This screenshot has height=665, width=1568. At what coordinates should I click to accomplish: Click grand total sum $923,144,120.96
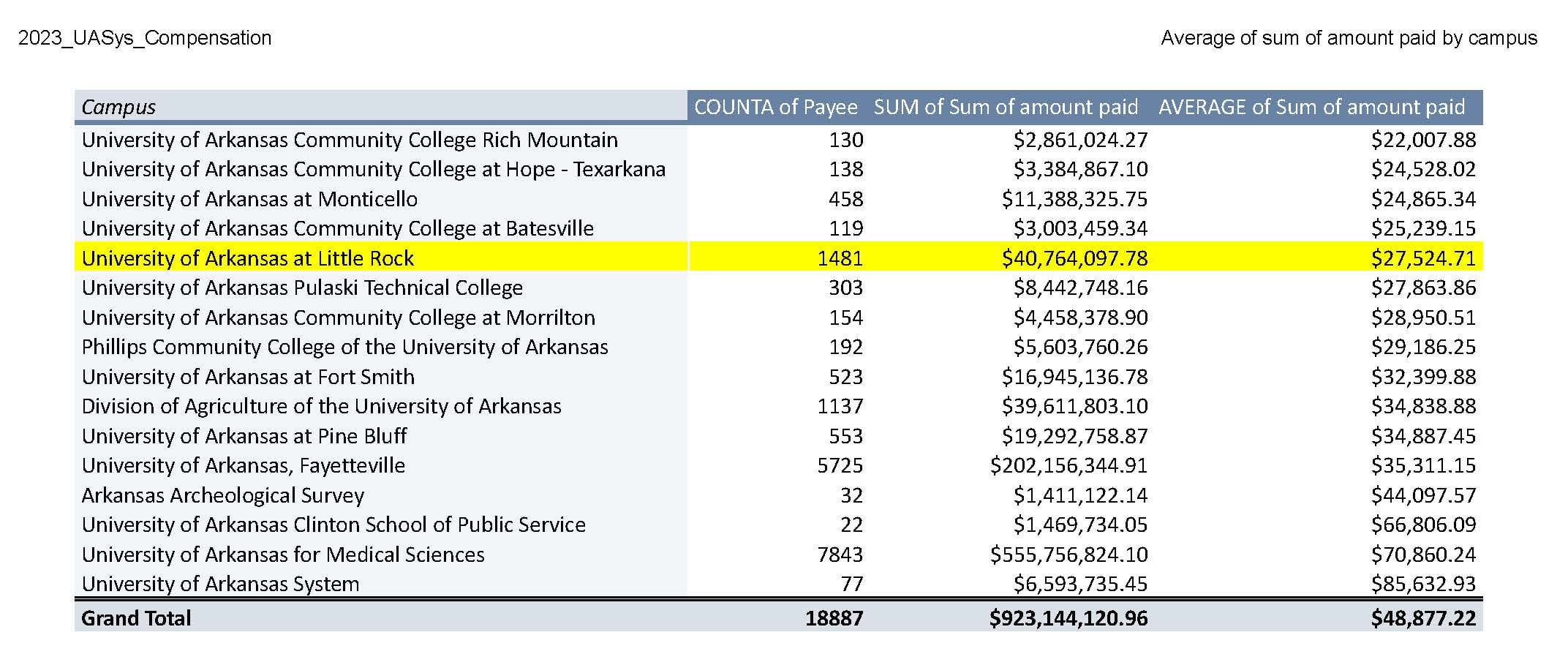click(1068, 618)
